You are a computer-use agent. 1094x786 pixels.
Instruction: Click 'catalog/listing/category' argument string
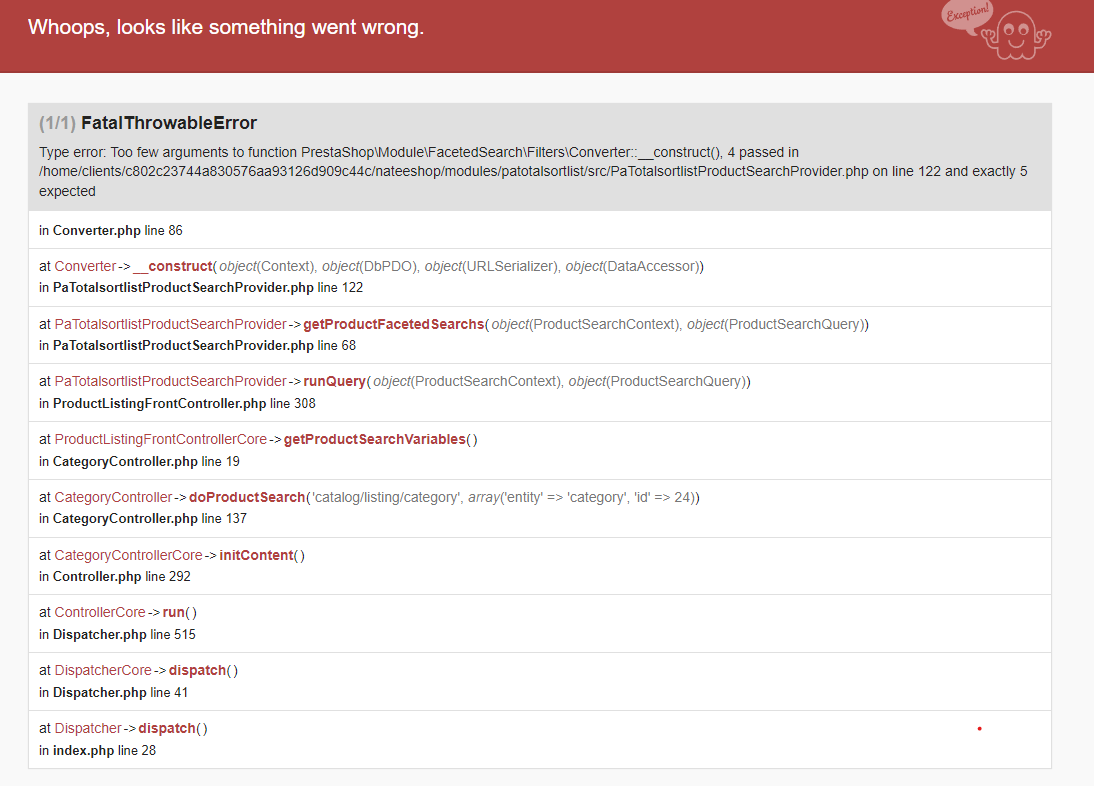[x=384, y=497]
